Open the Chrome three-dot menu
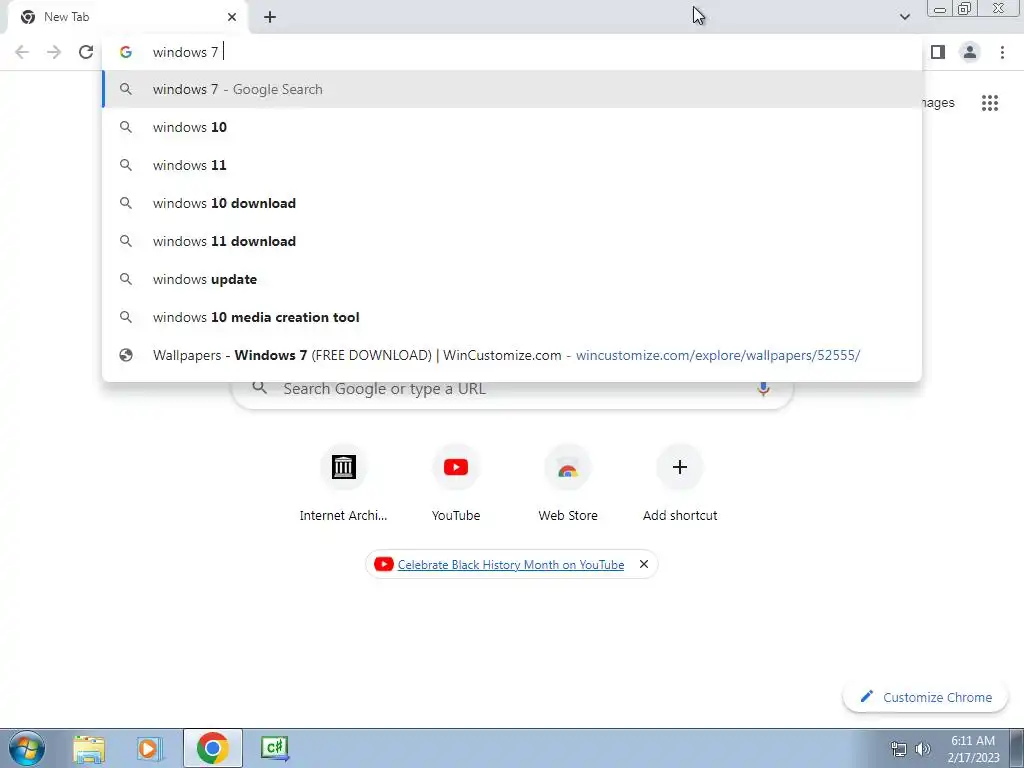This screenshot has height=768, width=1024. click(x=1002, y=52)
